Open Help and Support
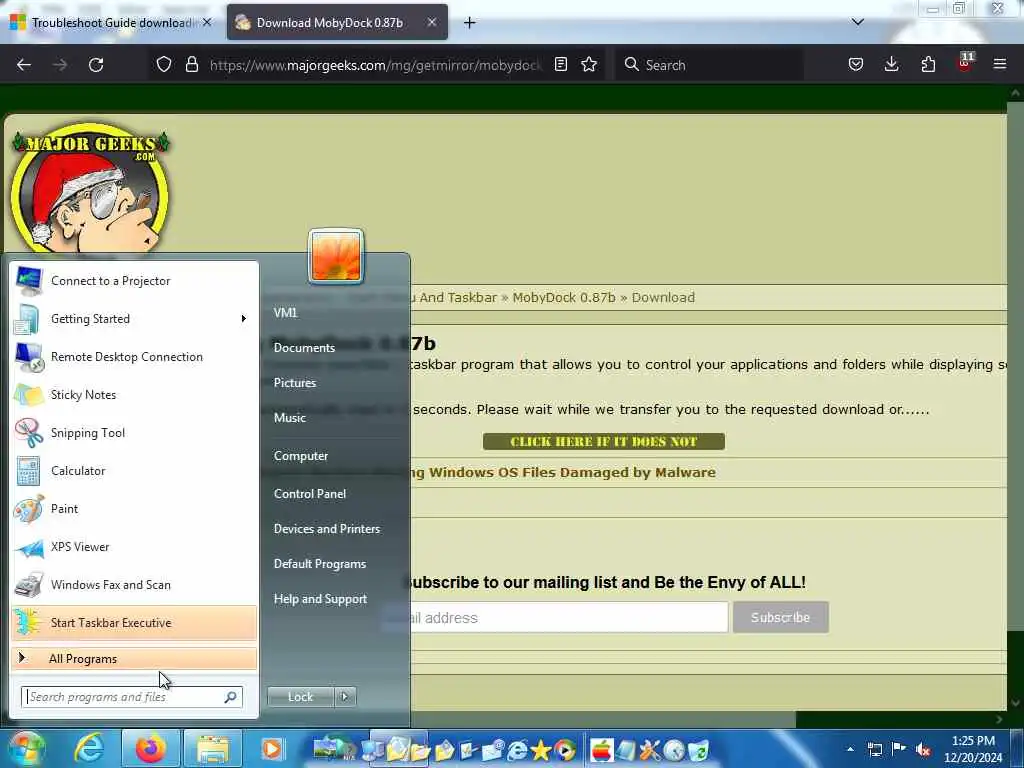 [x=320, y=599]
